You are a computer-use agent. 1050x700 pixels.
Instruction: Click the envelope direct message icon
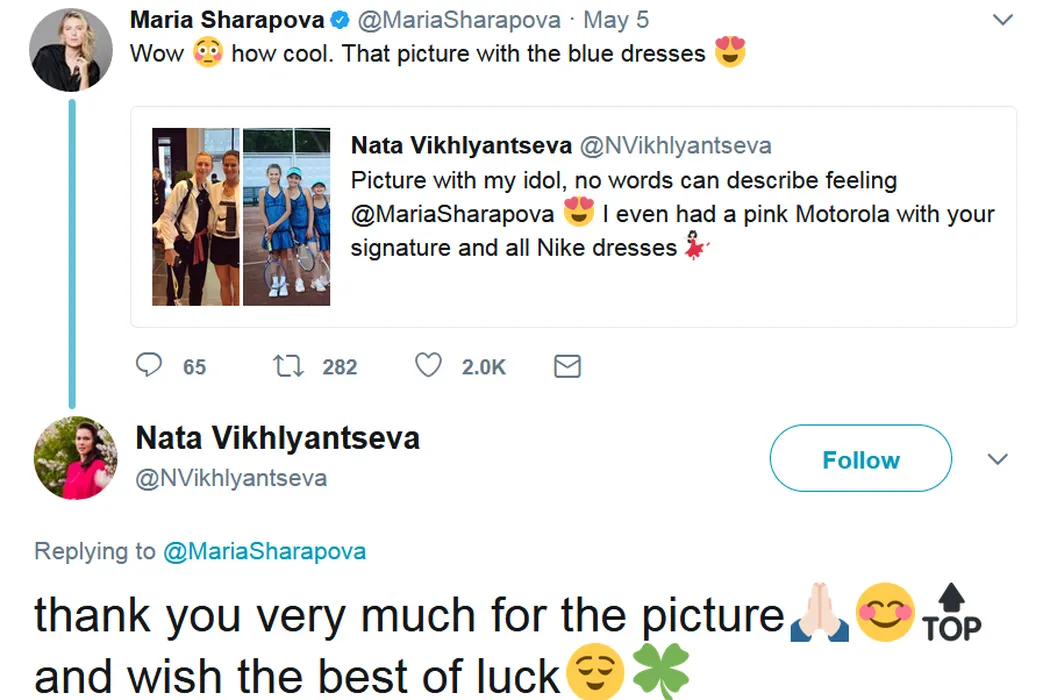pos(567,366)
